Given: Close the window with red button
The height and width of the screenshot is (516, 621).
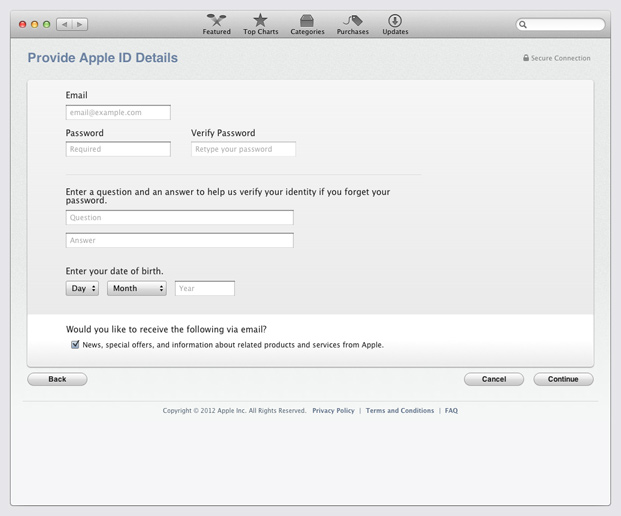Looking at the screenshot, I should coord(23,25).
